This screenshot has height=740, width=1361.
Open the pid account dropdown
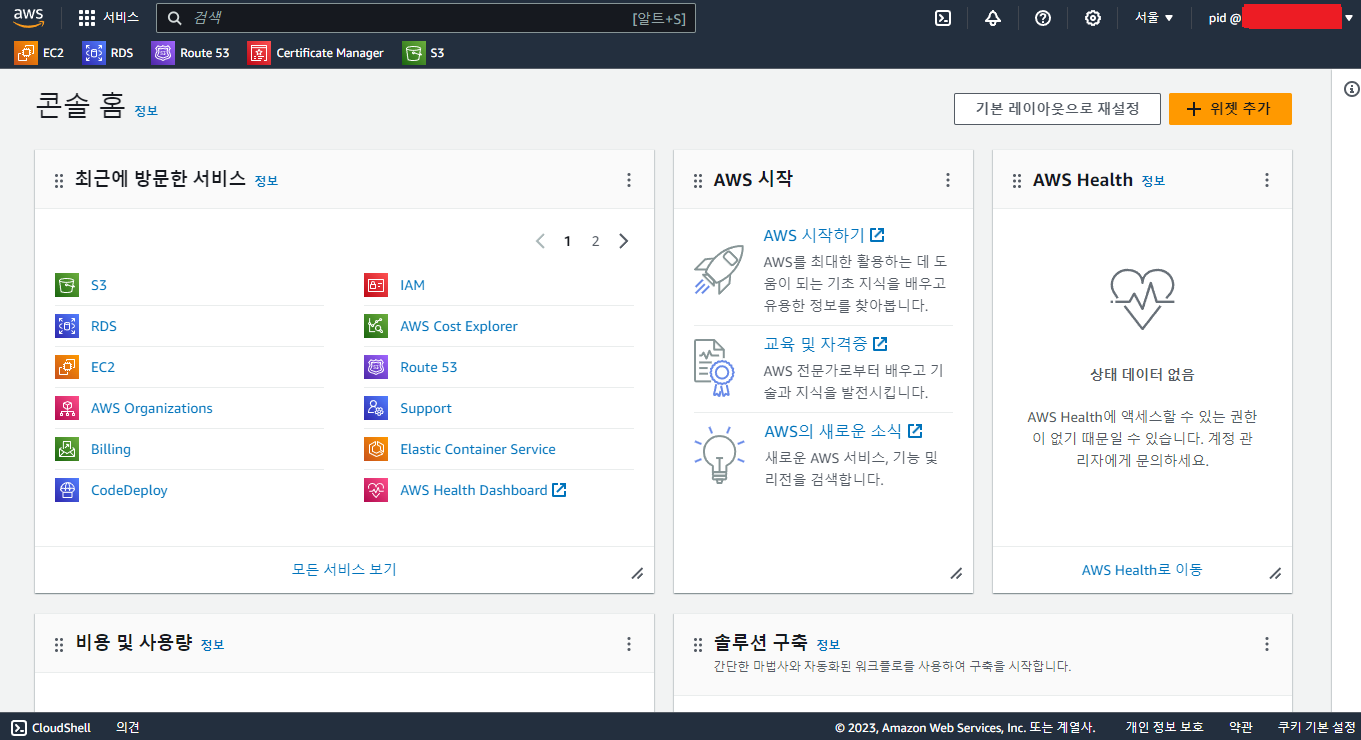(1280, 18)
